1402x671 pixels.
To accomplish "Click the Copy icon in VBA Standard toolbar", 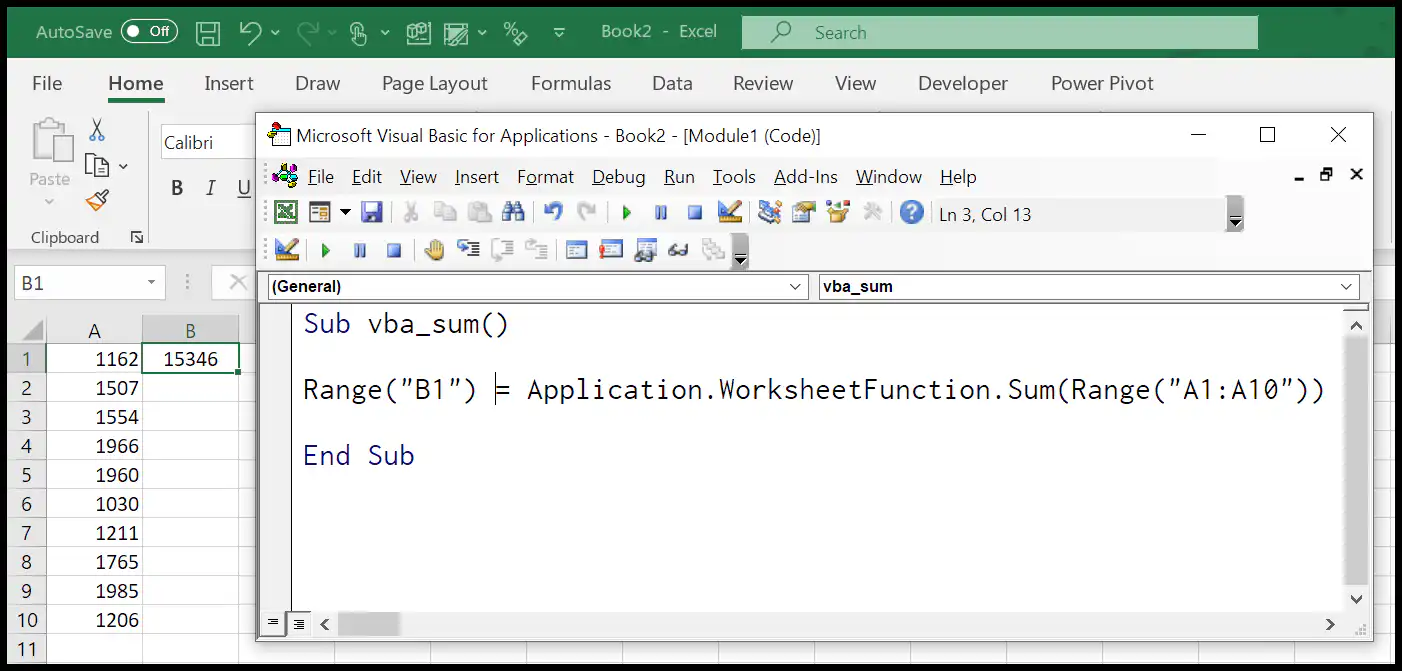I will point(445,212).
